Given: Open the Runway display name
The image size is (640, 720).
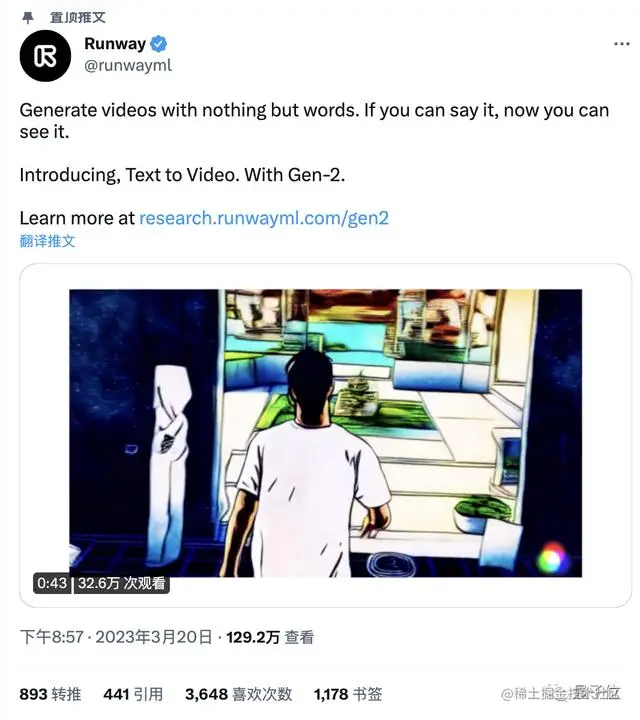Looking at the screenshot, I should 115,44.
